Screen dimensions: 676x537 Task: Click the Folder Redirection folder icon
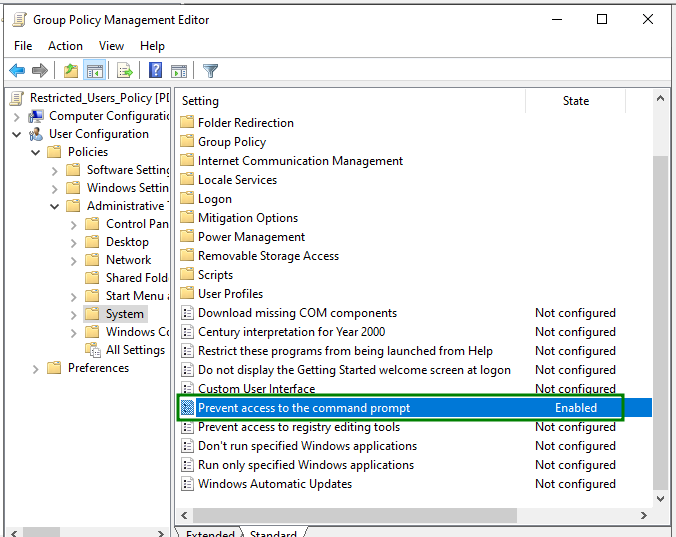point(187,122)
